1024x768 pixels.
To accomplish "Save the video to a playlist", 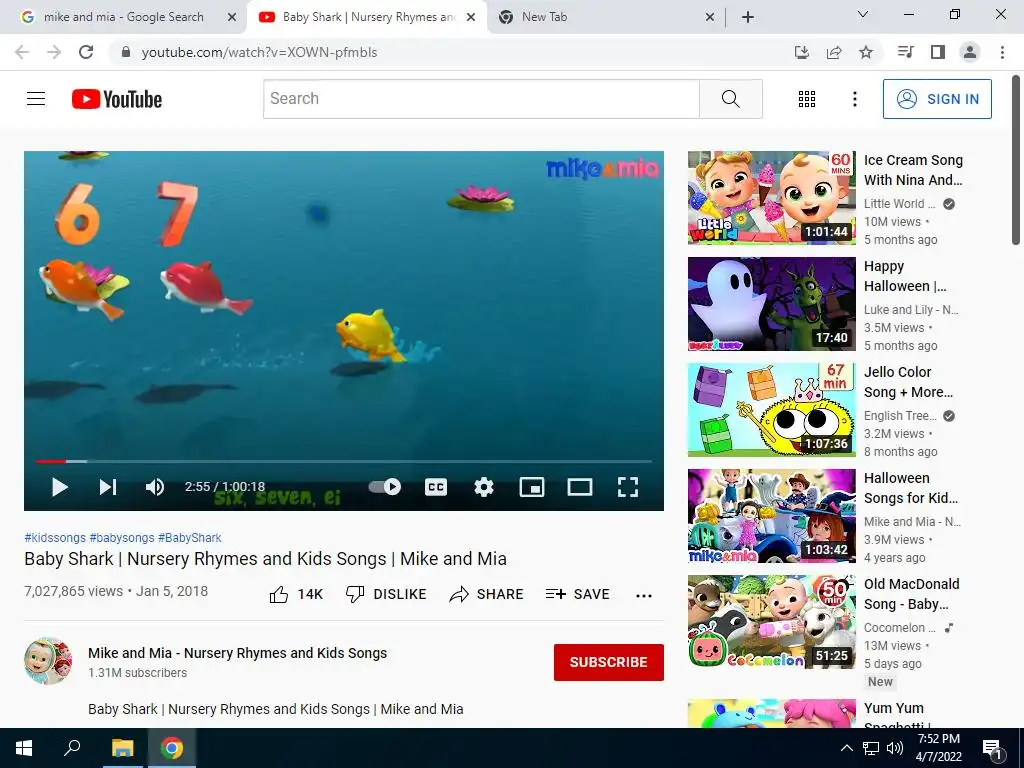I will pyautogui.click(x=577, y=594).
